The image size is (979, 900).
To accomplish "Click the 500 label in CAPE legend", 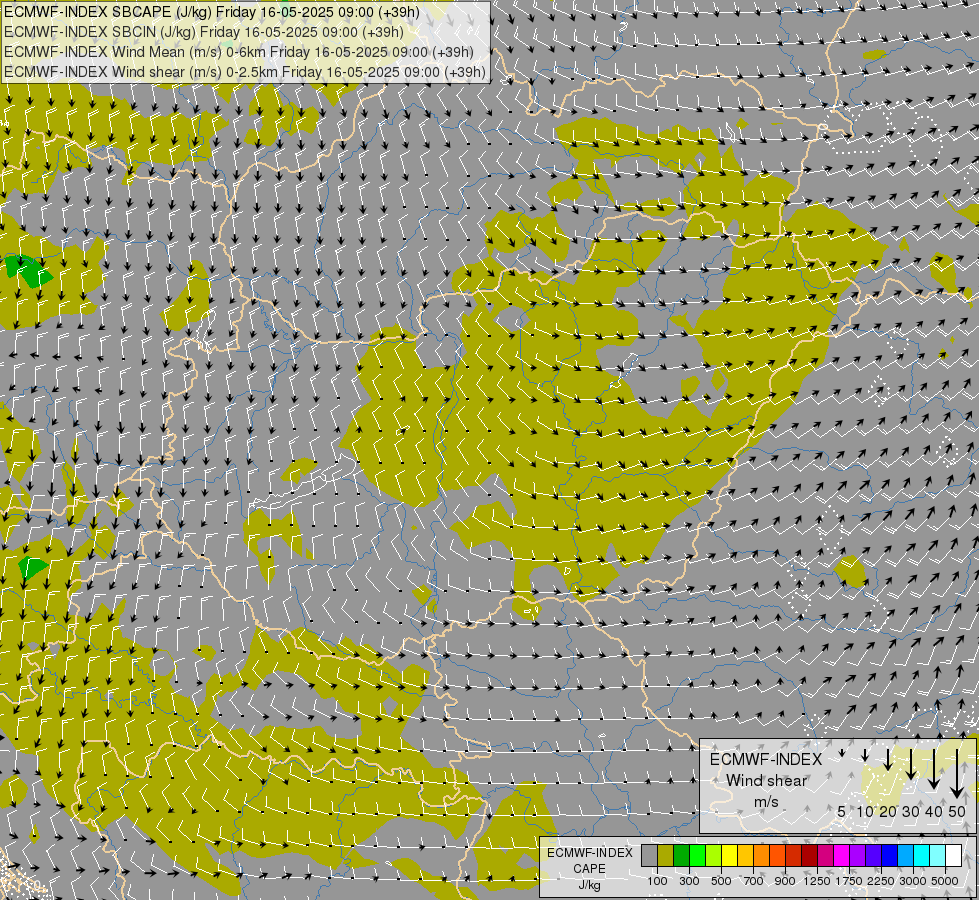I will coord(721,881).
